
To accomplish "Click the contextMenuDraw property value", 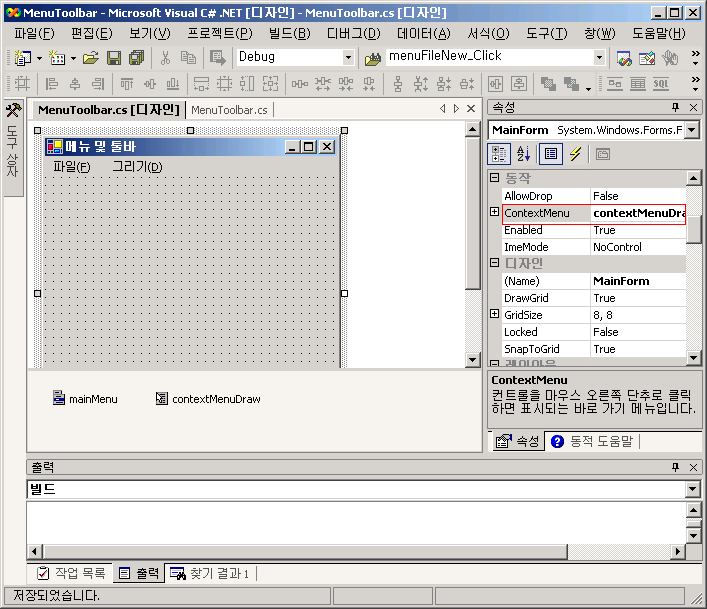I will (638, 213).
